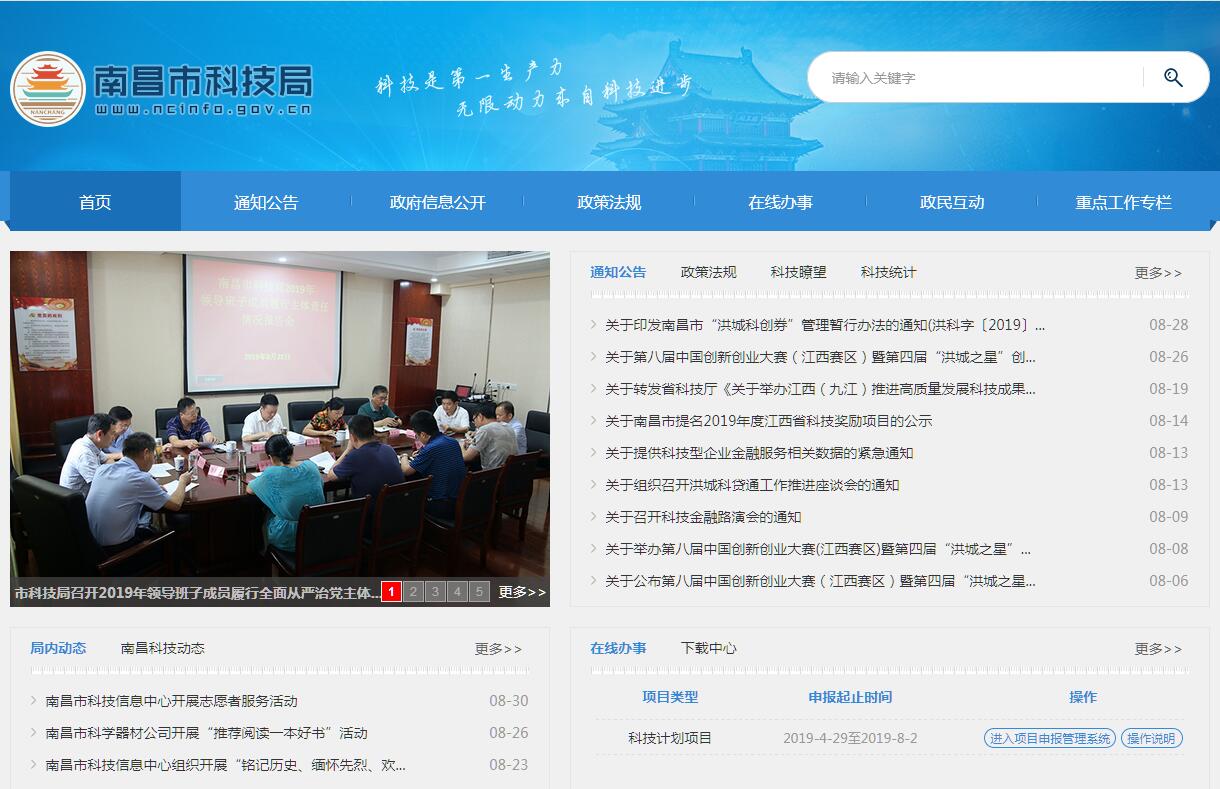Image resolution: width=1220 pixels, height=789 pixels.
Task: Click the 项目类型 column header
Action: 670,697
